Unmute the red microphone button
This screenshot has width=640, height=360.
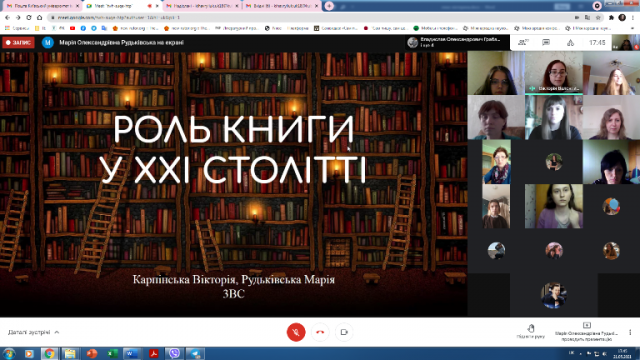[x=296, y=332]
